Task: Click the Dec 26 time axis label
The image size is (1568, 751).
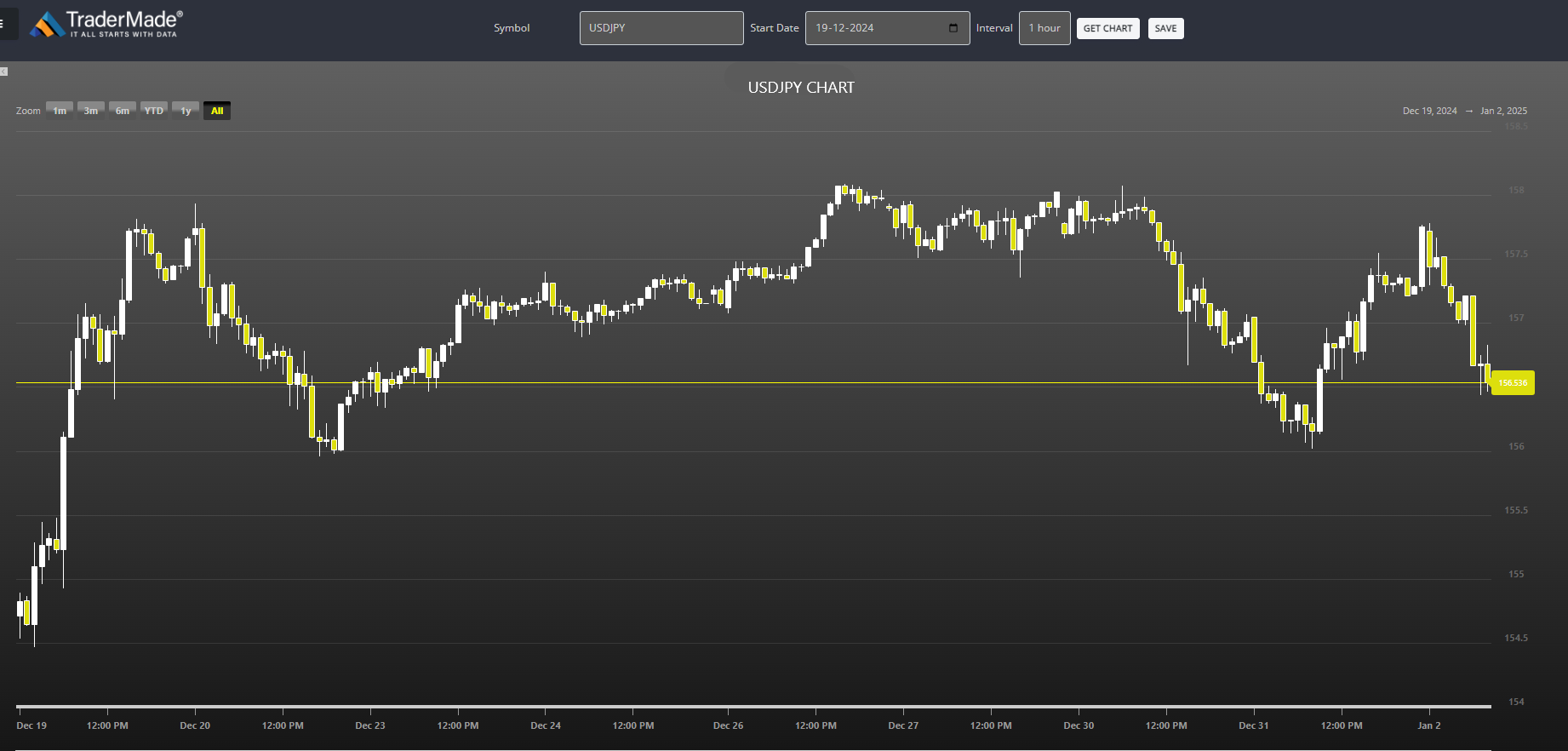Action: 728,725
